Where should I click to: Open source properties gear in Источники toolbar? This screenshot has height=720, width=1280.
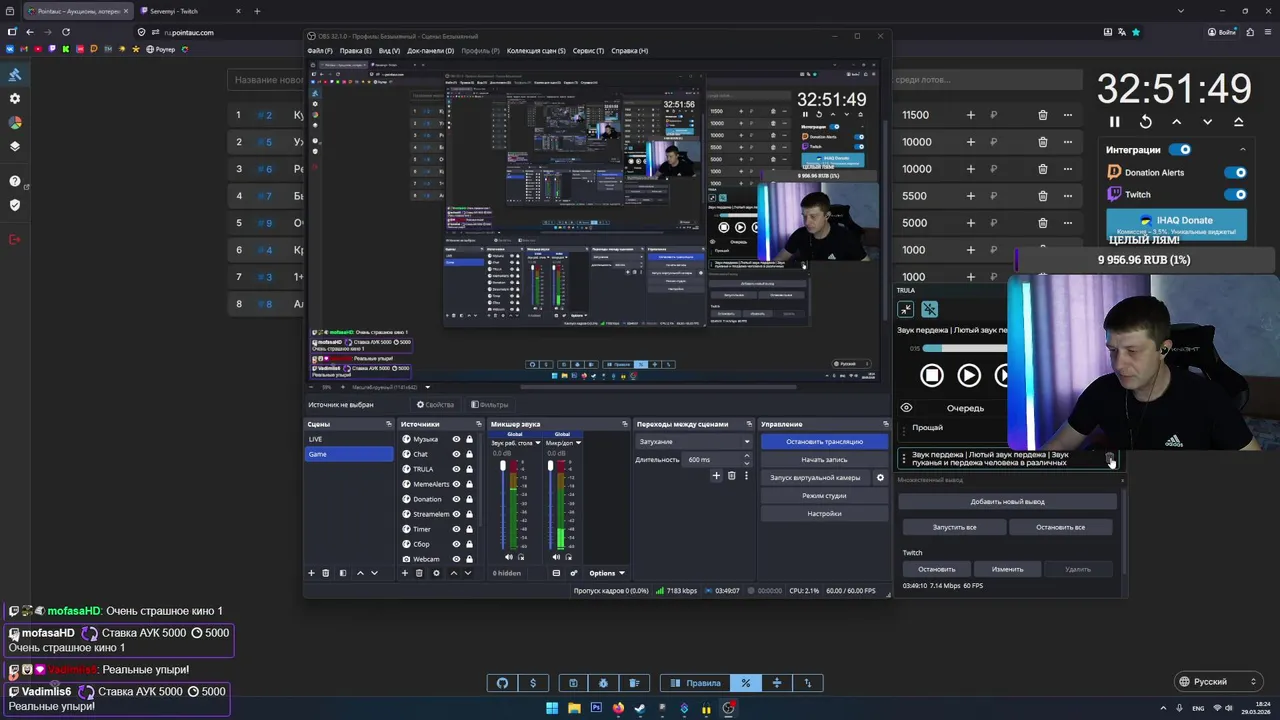pyautogui.click(x=436, y=573)
